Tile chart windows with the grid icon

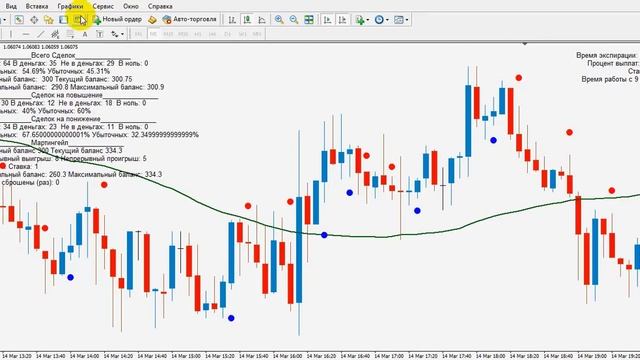tap(309, 20)
